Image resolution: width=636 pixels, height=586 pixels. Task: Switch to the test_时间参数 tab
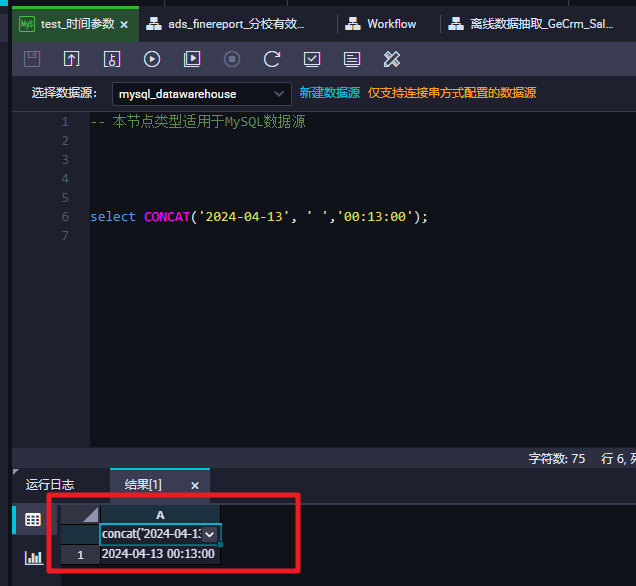75,24
